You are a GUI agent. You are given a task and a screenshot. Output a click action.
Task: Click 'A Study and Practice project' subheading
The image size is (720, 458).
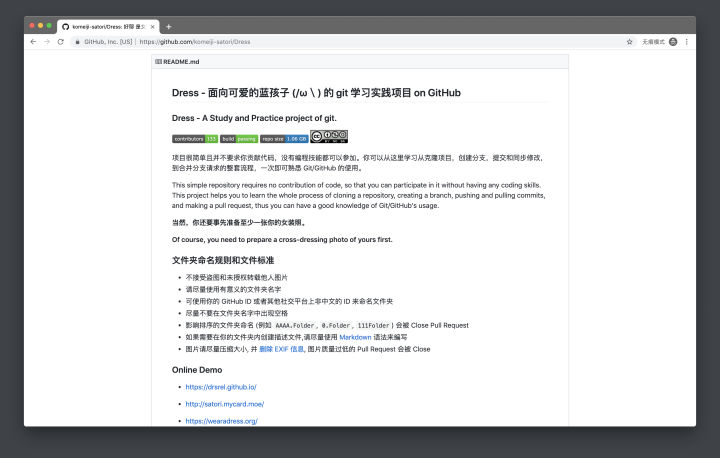click(x=252, y=118)
